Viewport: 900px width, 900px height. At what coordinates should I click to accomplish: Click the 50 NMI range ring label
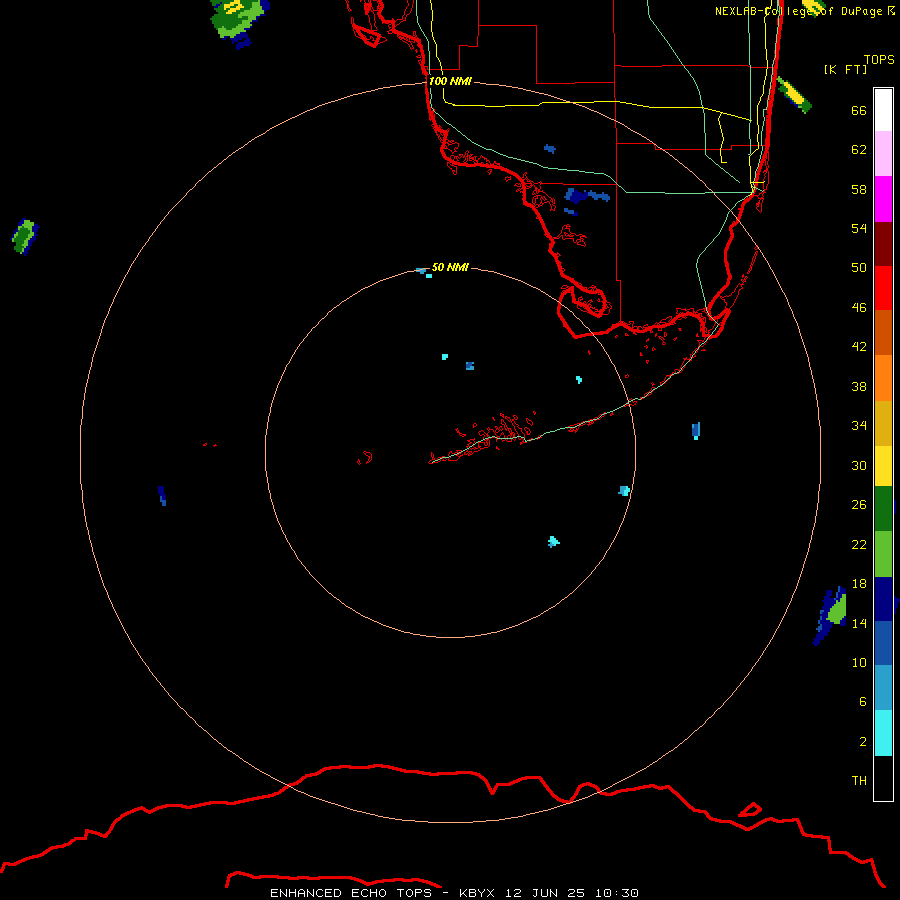pos(450,267)
